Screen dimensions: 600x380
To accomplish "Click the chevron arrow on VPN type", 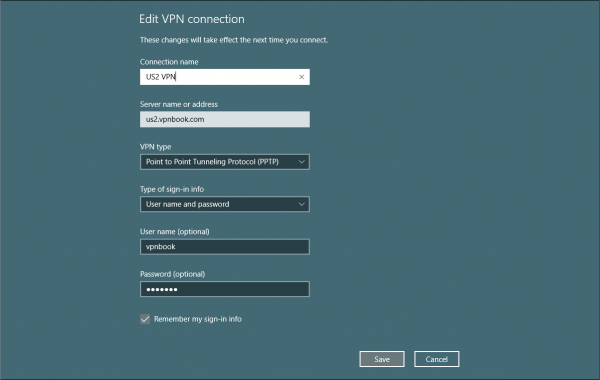I will [x=302, y=162].
